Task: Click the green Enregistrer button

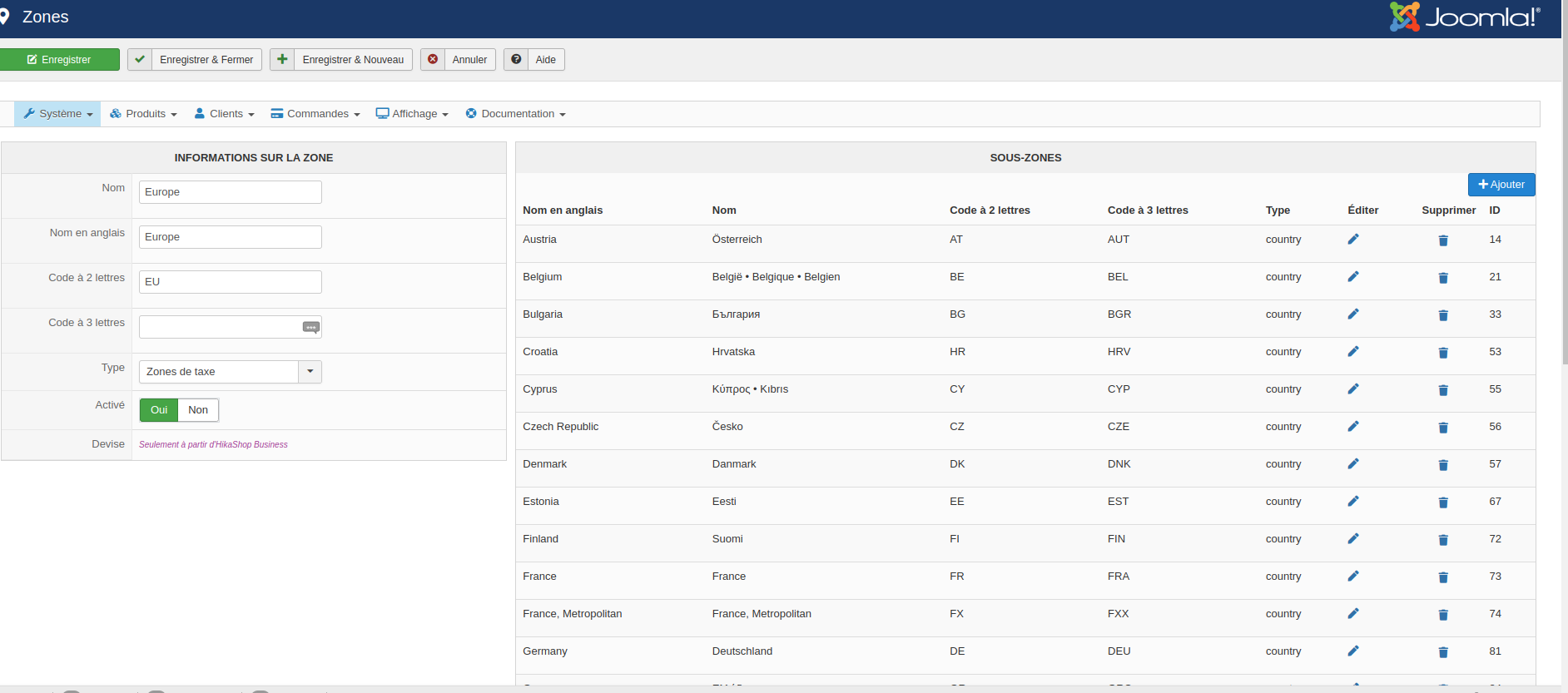Action: click(x=59, y=60)
